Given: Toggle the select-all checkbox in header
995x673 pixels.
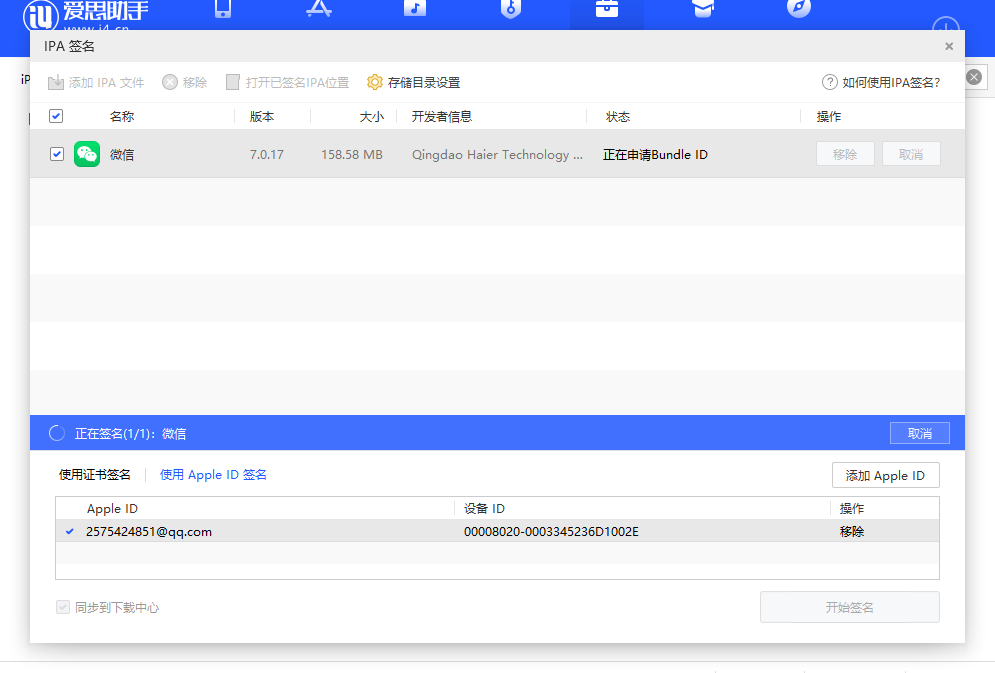Looking at the screenshot, I should (x=56, y=116).
